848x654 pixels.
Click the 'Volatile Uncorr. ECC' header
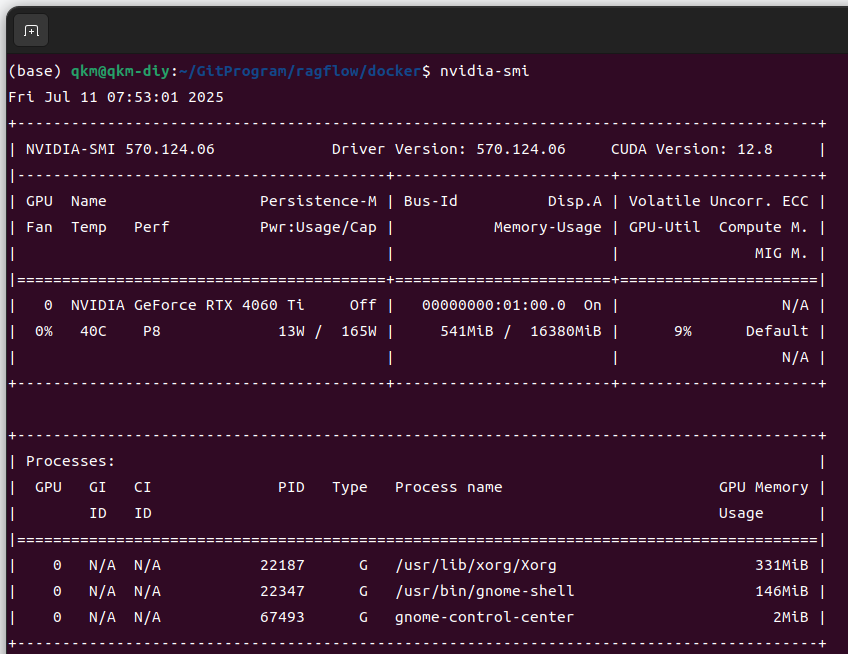click(x=718, y=201)
